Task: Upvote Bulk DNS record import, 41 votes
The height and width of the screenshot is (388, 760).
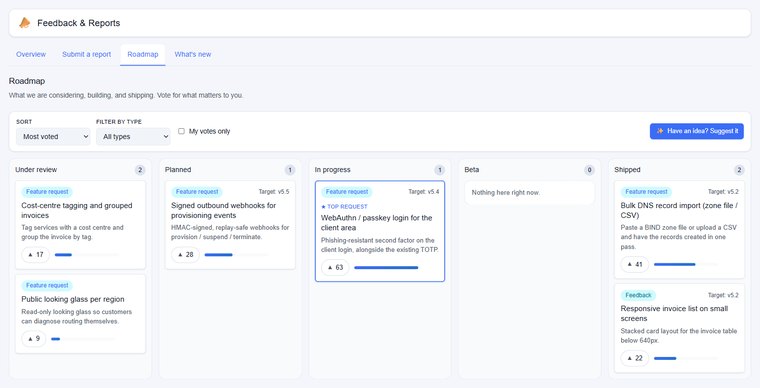Action: pyautogui.click(x=635, y=264)
